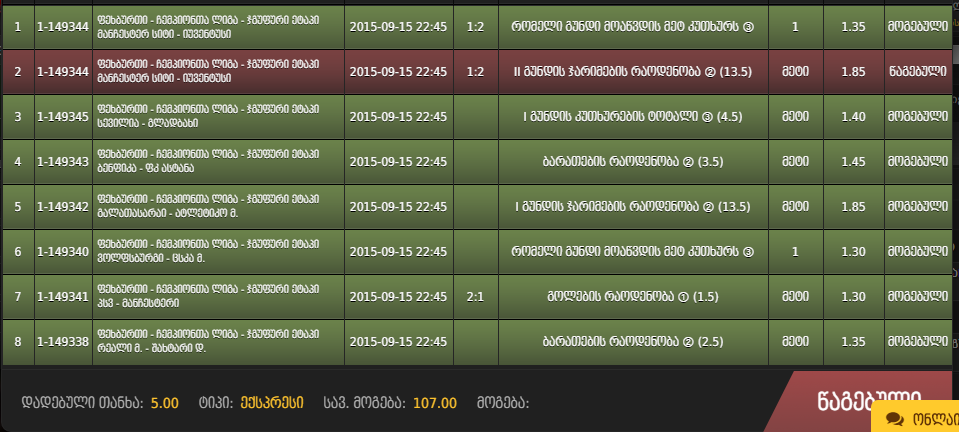
Task: Click odds 1.35 in the რეალი მ. row
Action: click(x=853, y=342)
